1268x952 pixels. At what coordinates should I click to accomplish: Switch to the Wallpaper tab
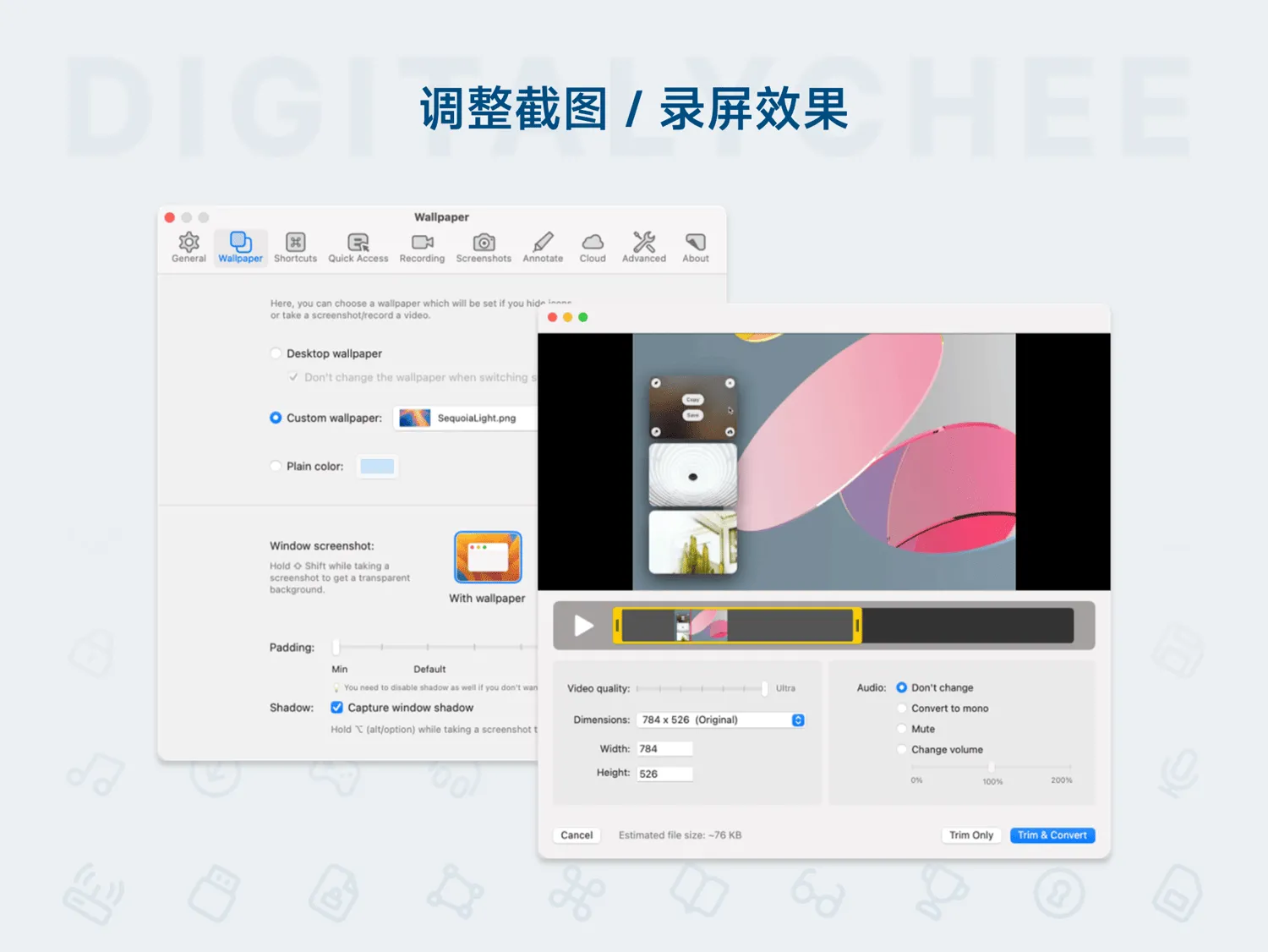(x=240, y=246)
